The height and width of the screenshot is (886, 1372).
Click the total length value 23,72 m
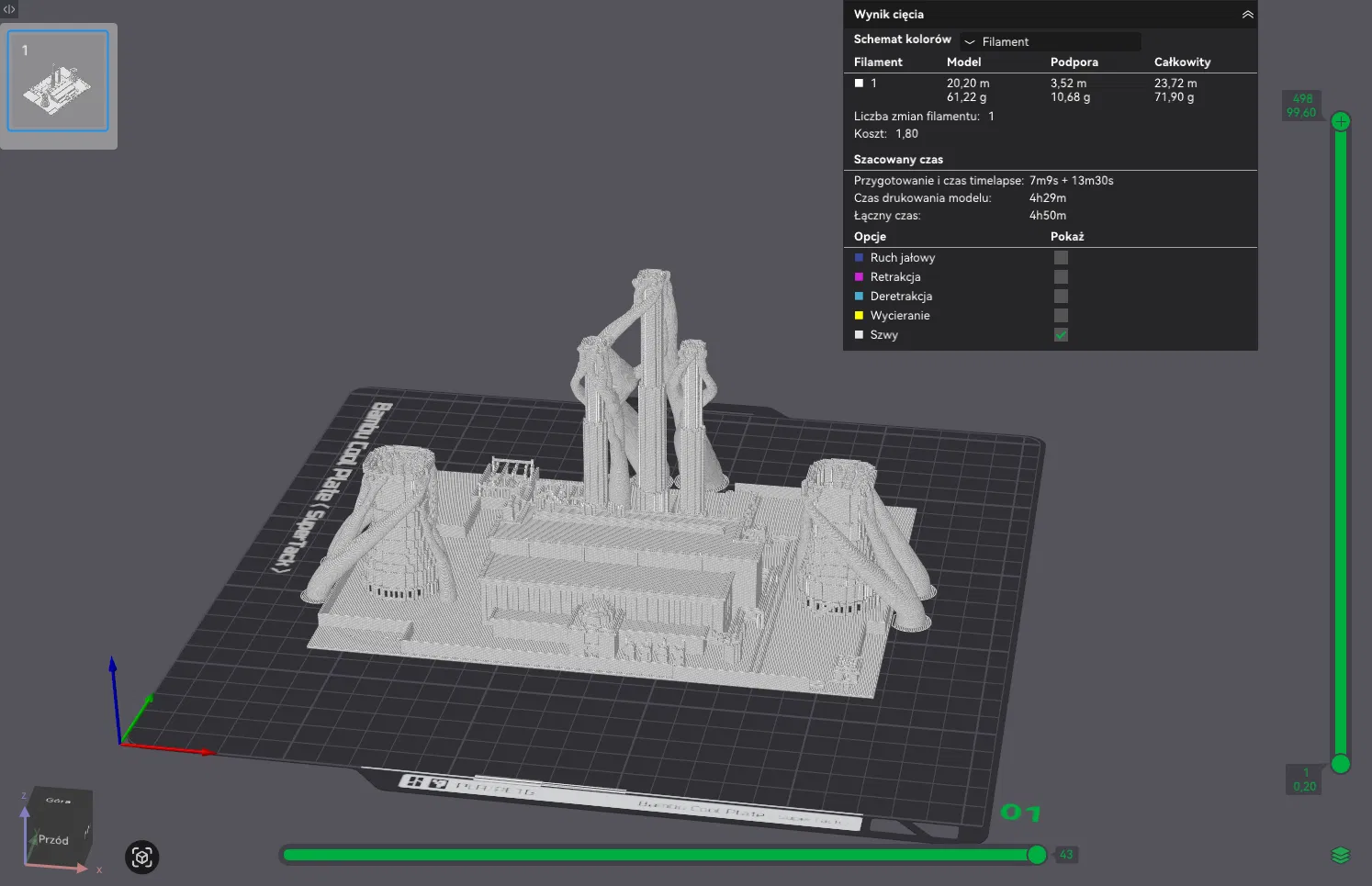pyautogui.click(x=1175, y=84)
